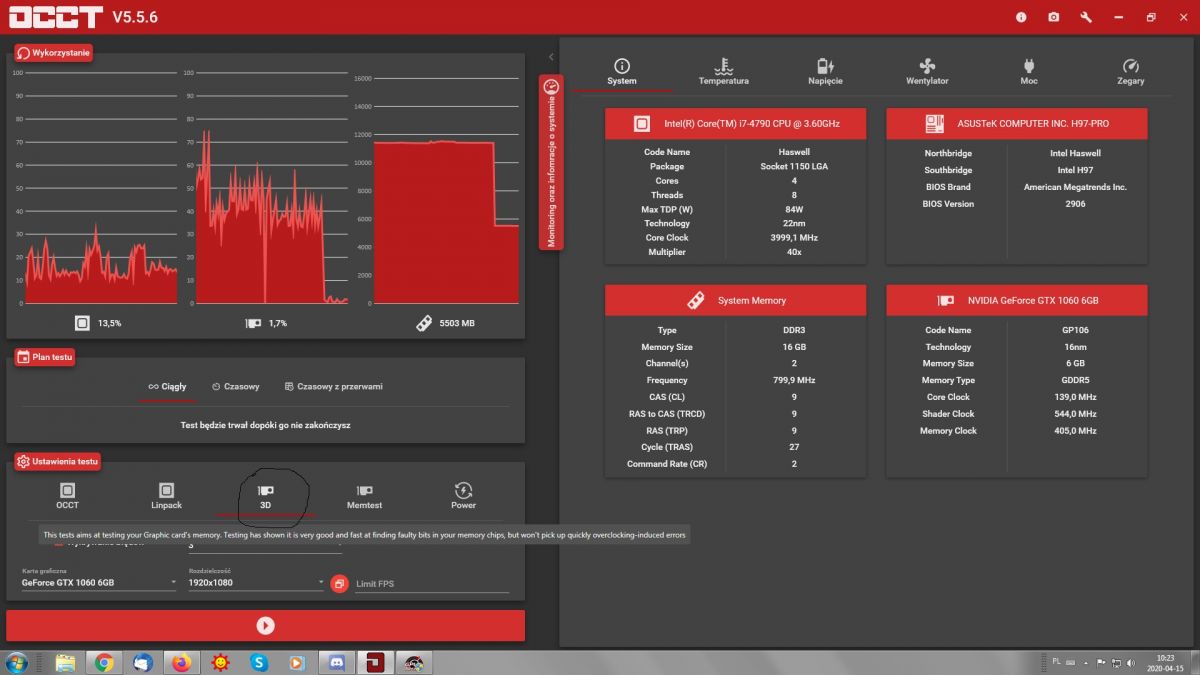Click the Ustawienia testu section header

click(58, 461)
